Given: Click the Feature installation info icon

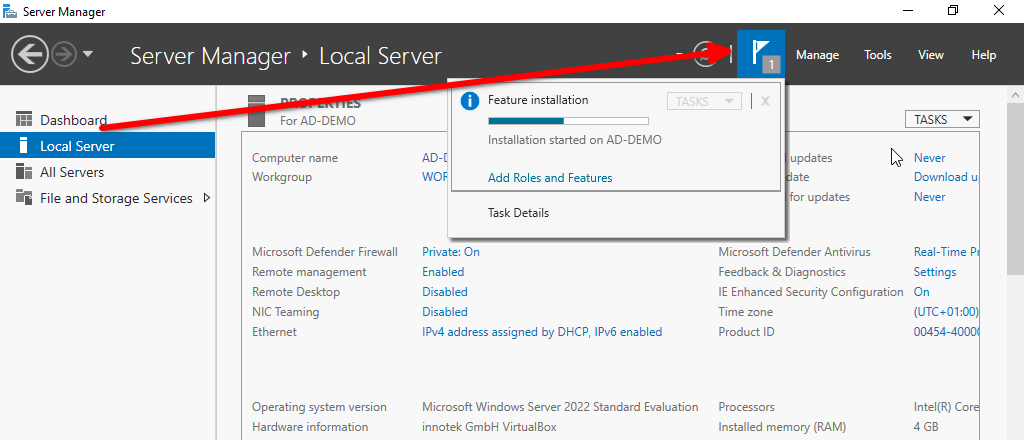Looking at the screenshot, I should coord(470,101).
